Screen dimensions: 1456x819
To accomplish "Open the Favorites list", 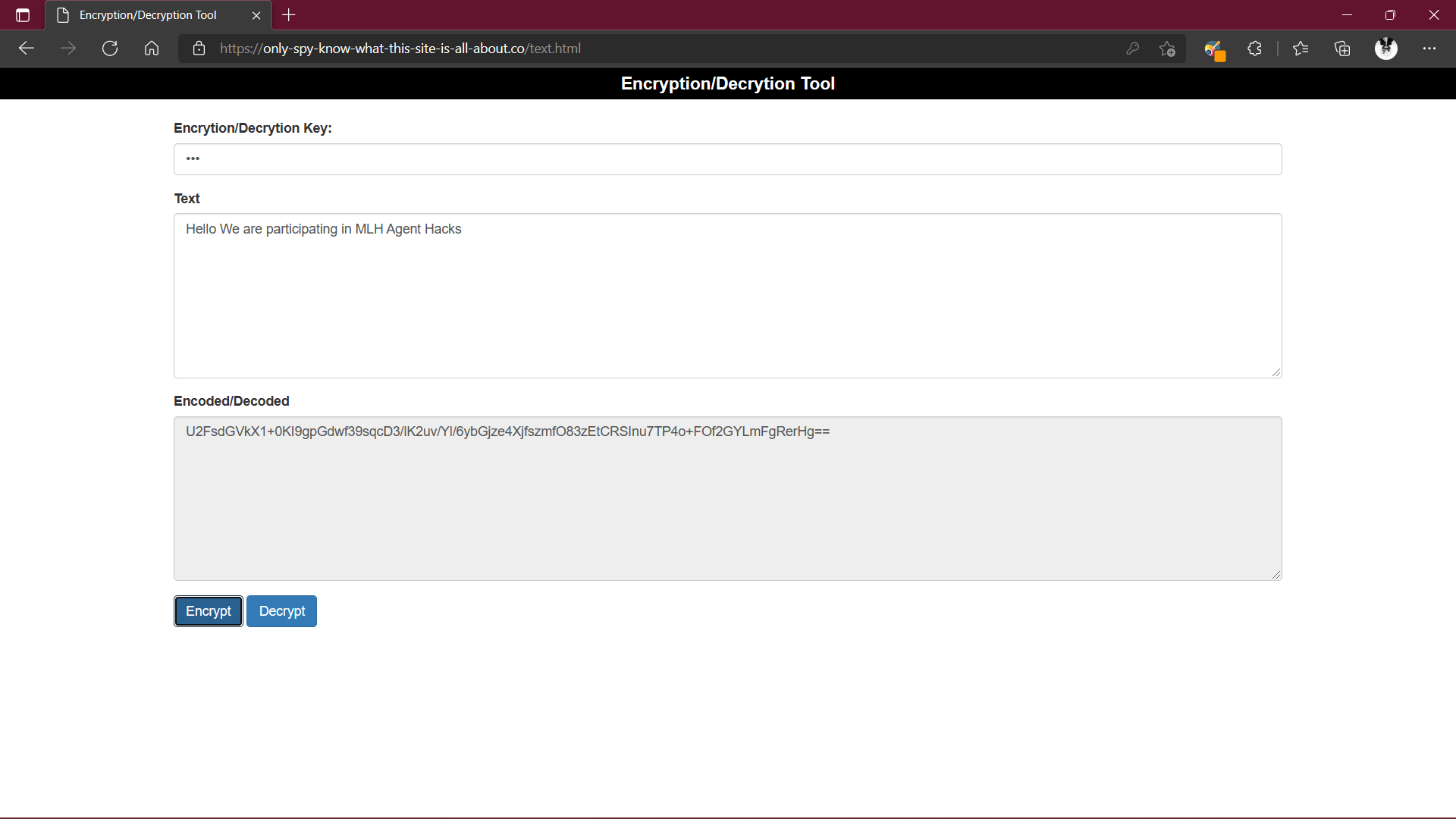I will coord(1301,49).
